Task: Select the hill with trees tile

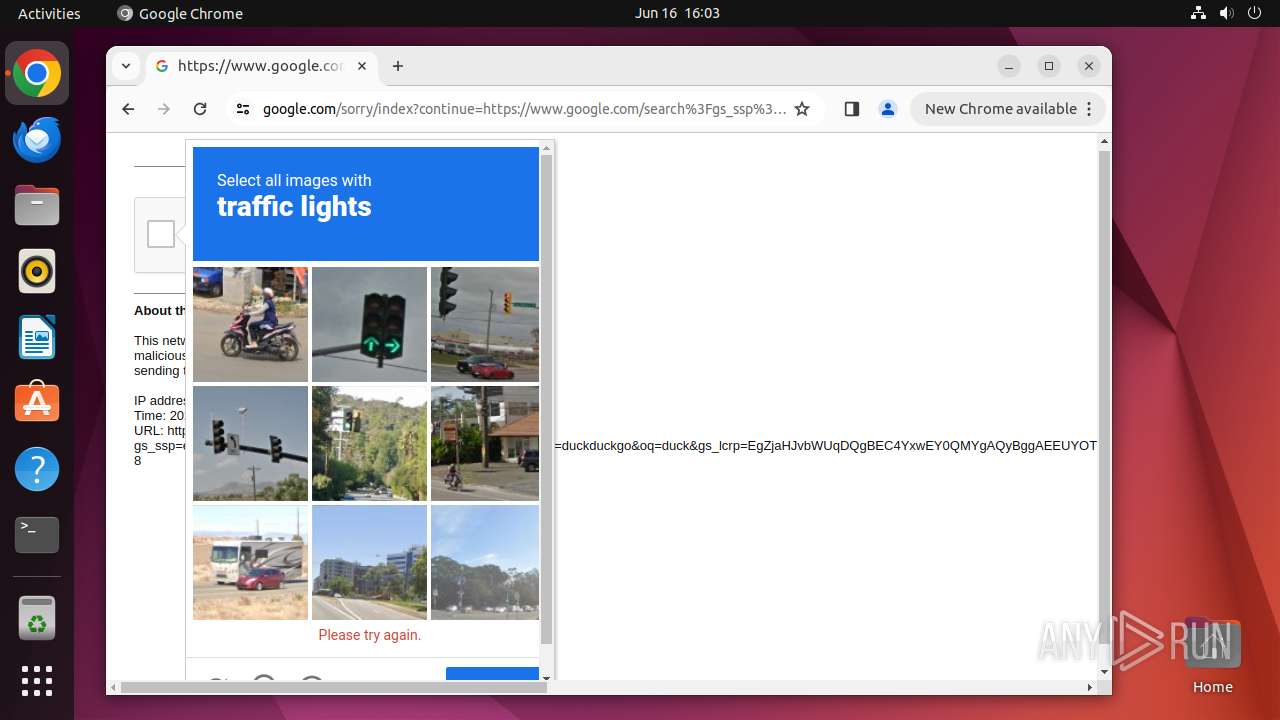Action: [485, 562]
